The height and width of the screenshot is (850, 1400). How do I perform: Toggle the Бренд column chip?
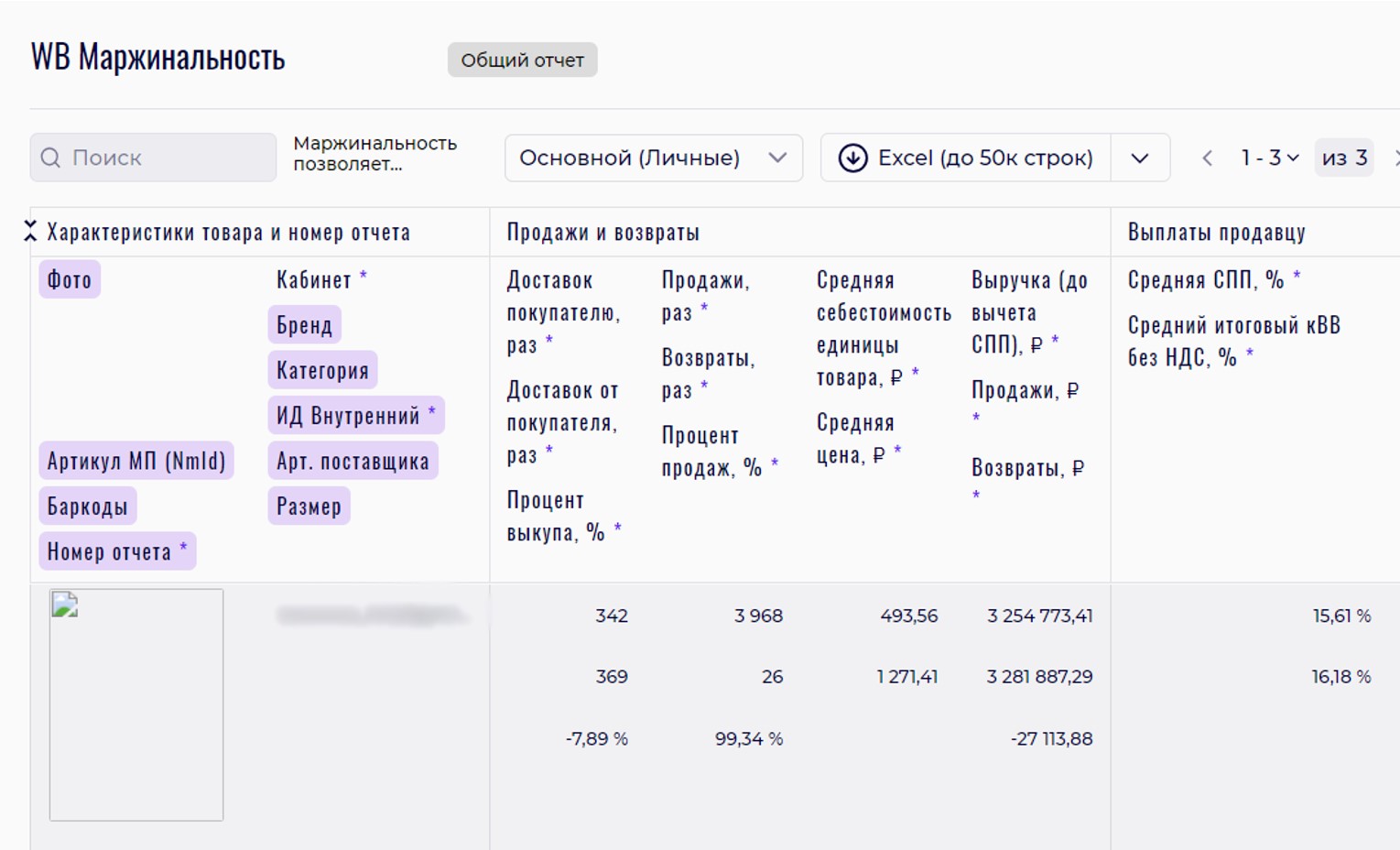coord(304,325)
